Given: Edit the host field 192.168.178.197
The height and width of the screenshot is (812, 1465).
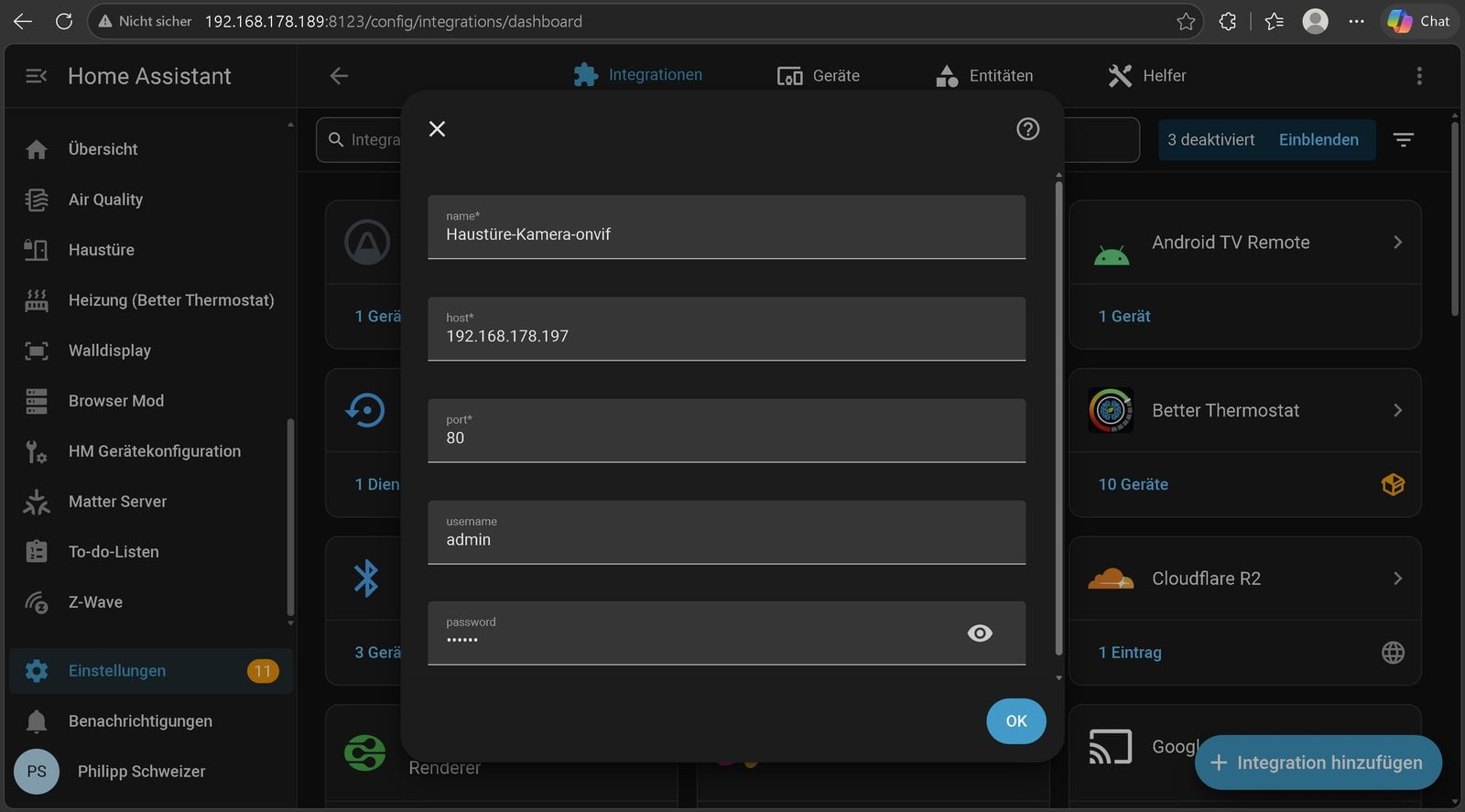Looking at the screenshot, I should [x=726, y=329].
